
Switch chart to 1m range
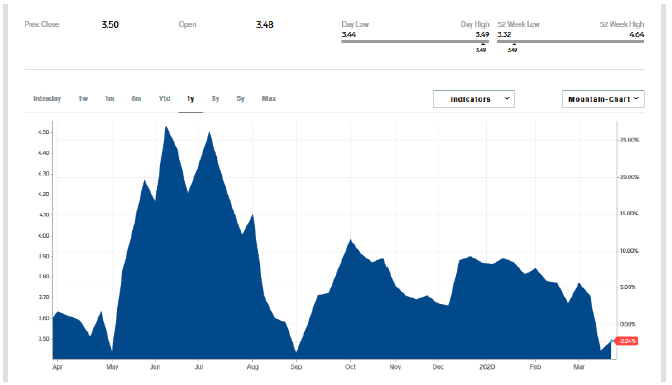point(110,99)
